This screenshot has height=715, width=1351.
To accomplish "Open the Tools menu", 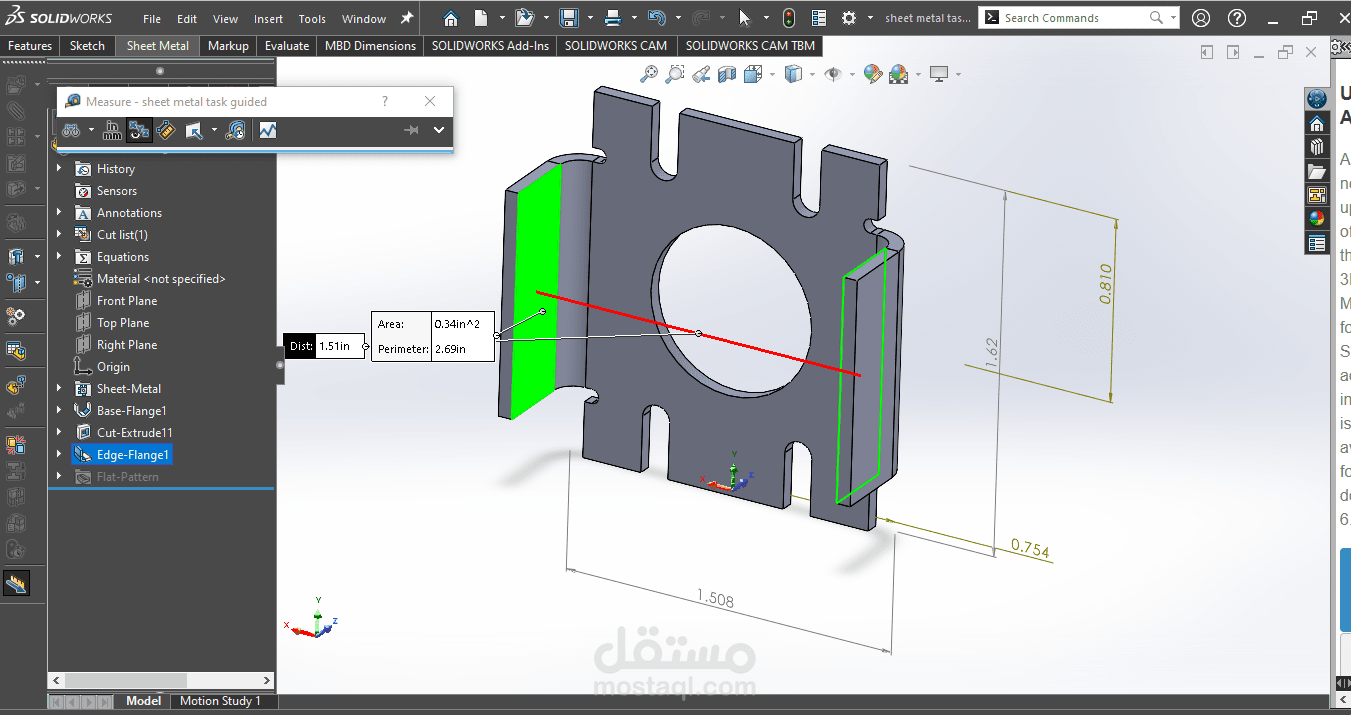I will (312, 19).
